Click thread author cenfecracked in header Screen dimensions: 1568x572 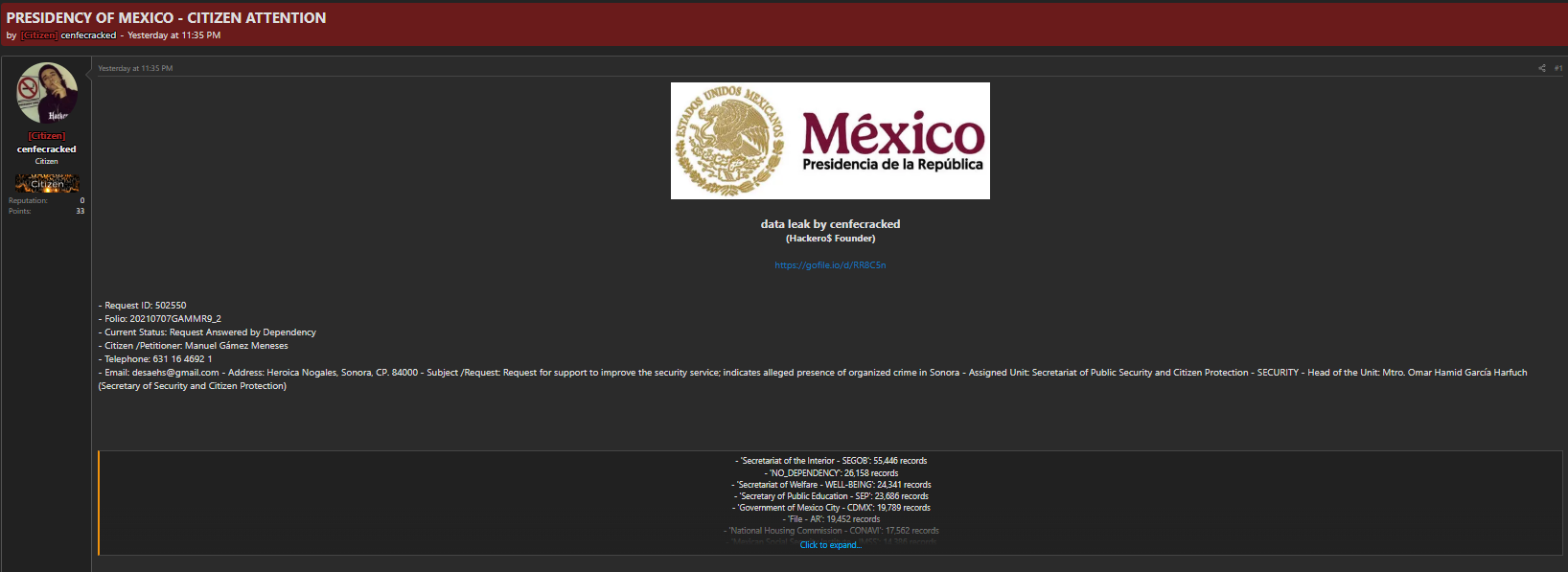click(x=88, y=35)
